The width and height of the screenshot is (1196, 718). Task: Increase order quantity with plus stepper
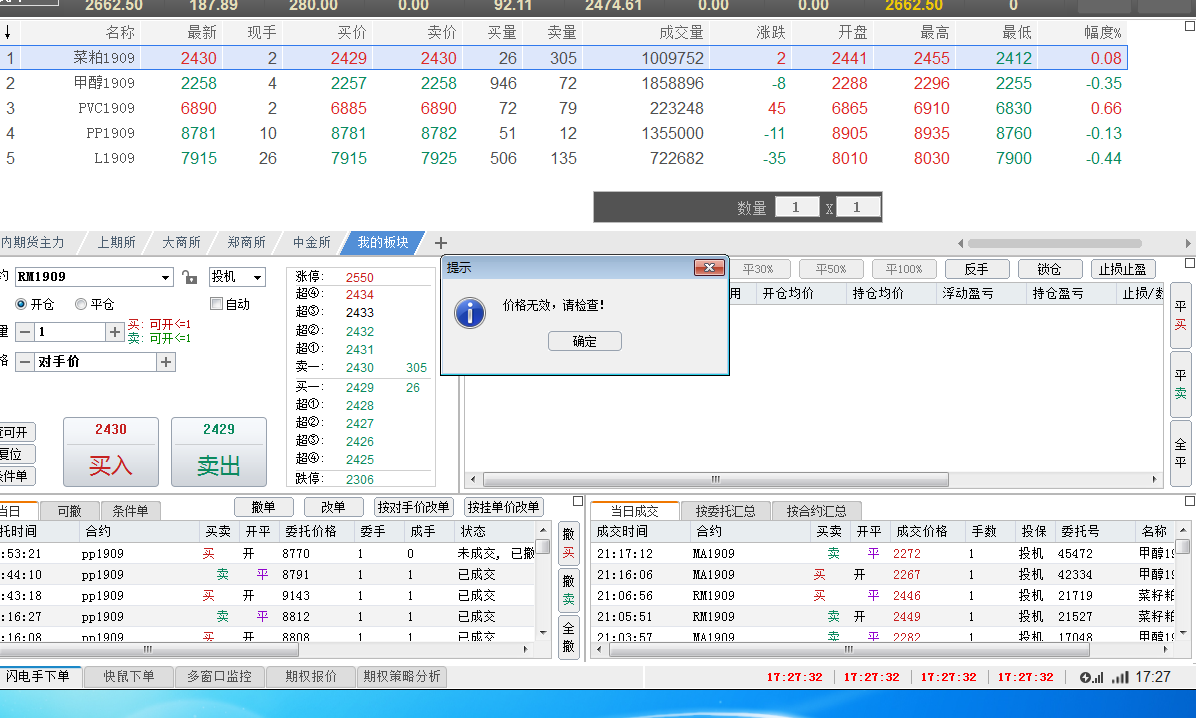(116, 332)
